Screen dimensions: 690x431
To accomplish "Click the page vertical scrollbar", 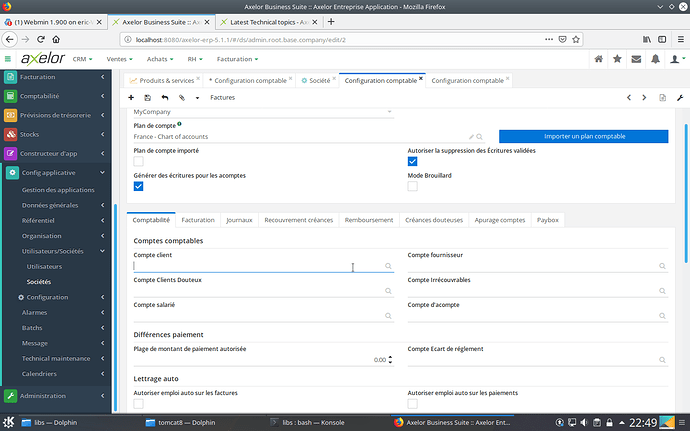I will pyautogui.click(x=686, y=194).
